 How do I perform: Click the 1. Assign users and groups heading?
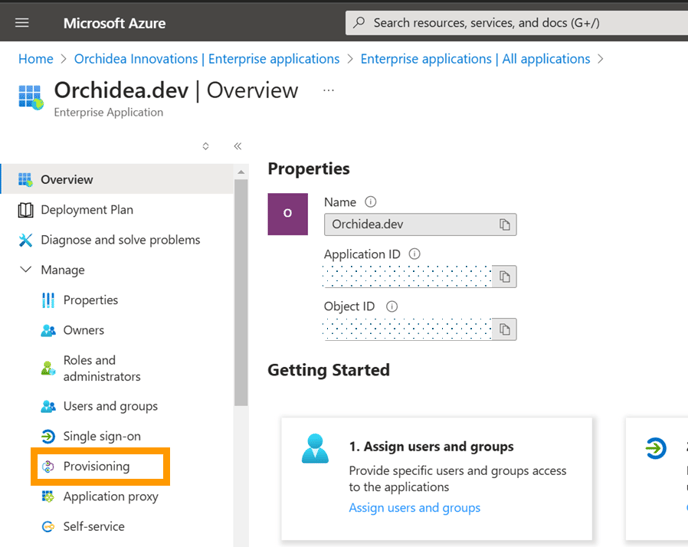[x=431, y=446]
